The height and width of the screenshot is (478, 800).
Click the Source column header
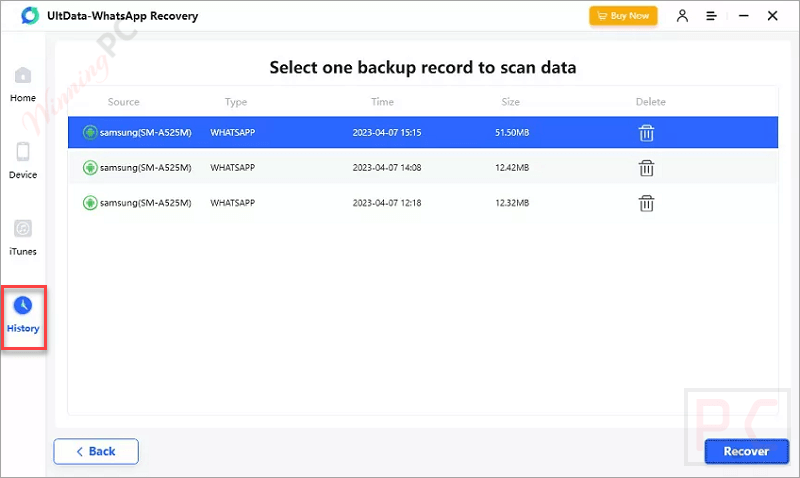[124, 102]
